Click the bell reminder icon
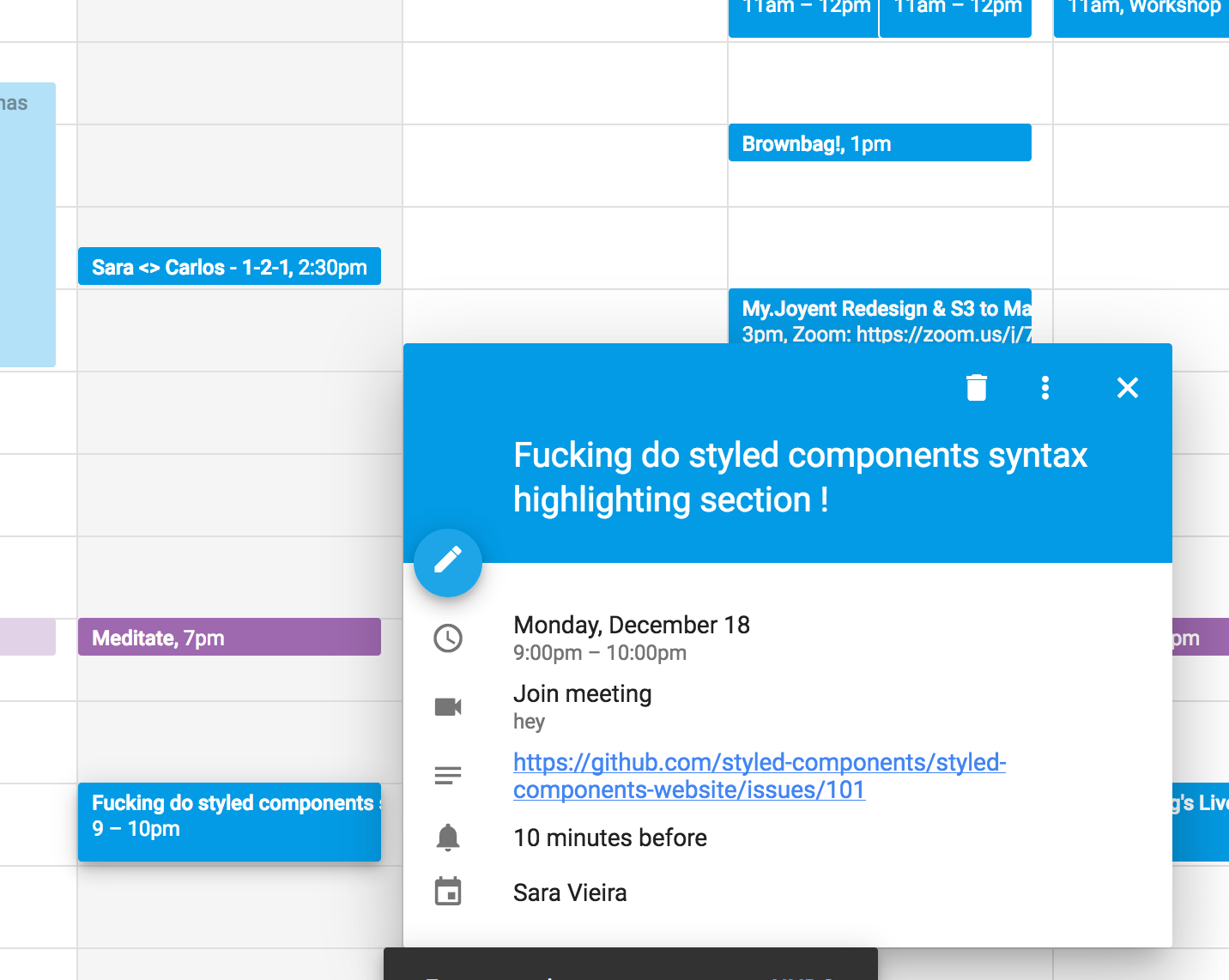Image resolution: width=1229 pixels, height=980 pixels. point(448,837)
